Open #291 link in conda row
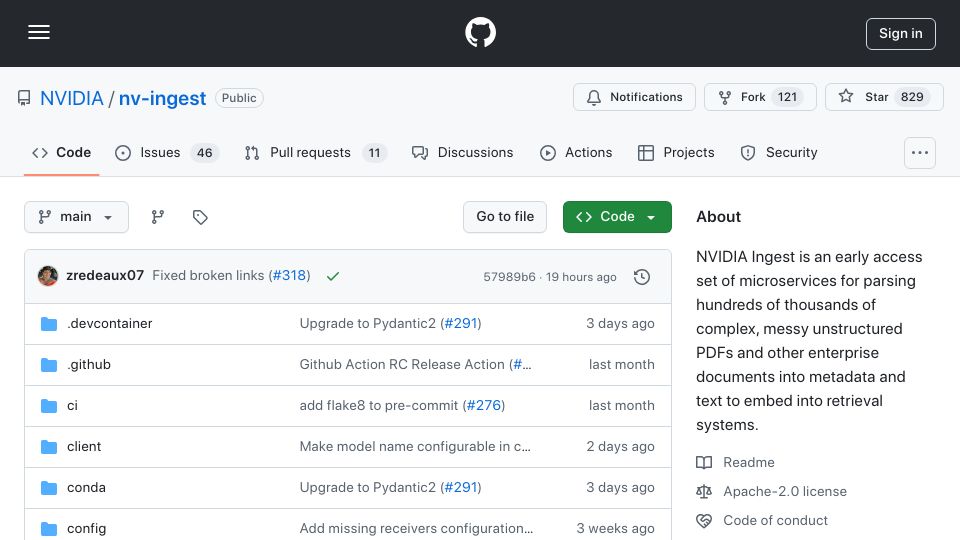This screenshot has width=960, height=540. (460, 487)
